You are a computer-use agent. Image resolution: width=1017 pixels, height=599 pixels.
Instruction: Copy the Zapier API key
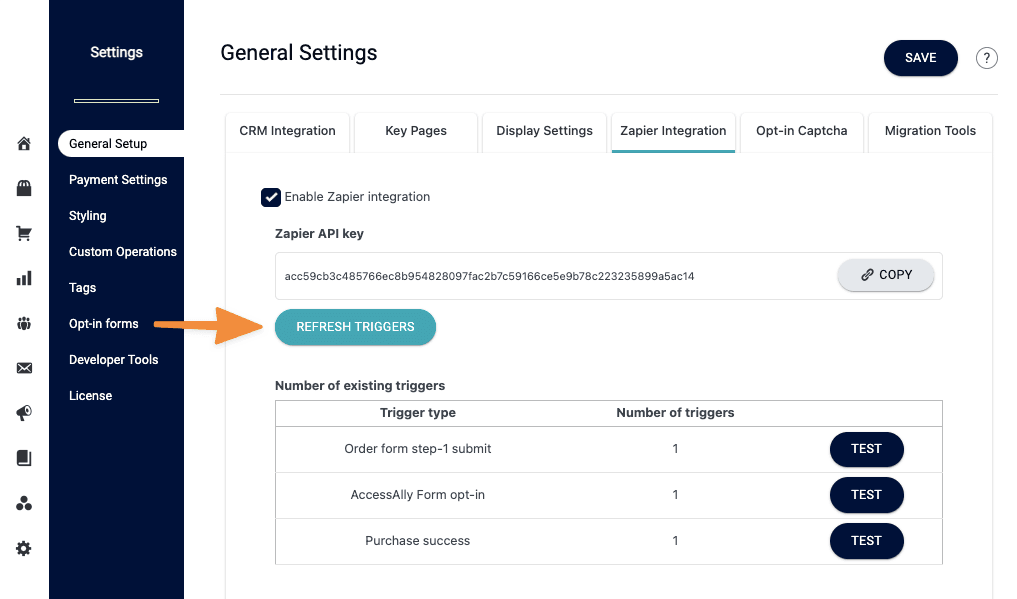(x=885, y=275)
